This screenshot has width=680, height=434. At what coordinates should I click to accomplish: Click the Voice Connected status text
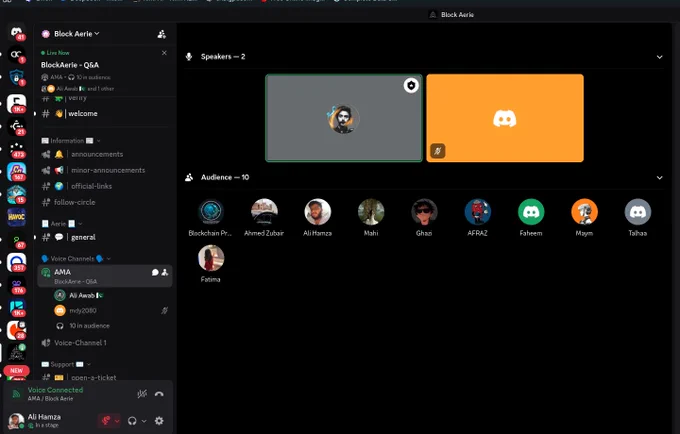coord(56,390)
